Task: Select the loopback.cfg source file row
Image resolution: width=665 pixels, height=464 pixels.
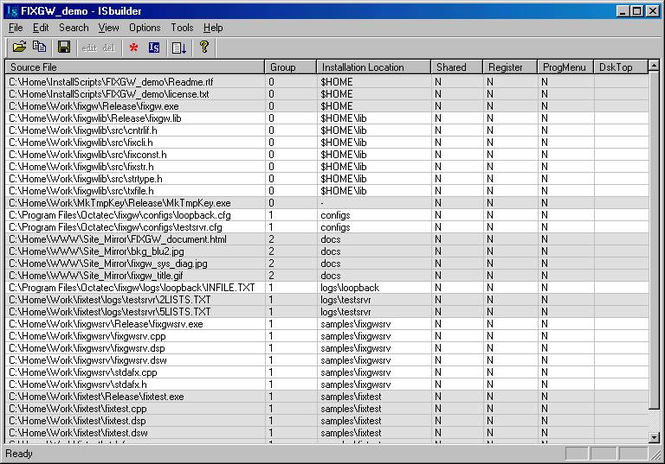Action: [x=327, y=215]
